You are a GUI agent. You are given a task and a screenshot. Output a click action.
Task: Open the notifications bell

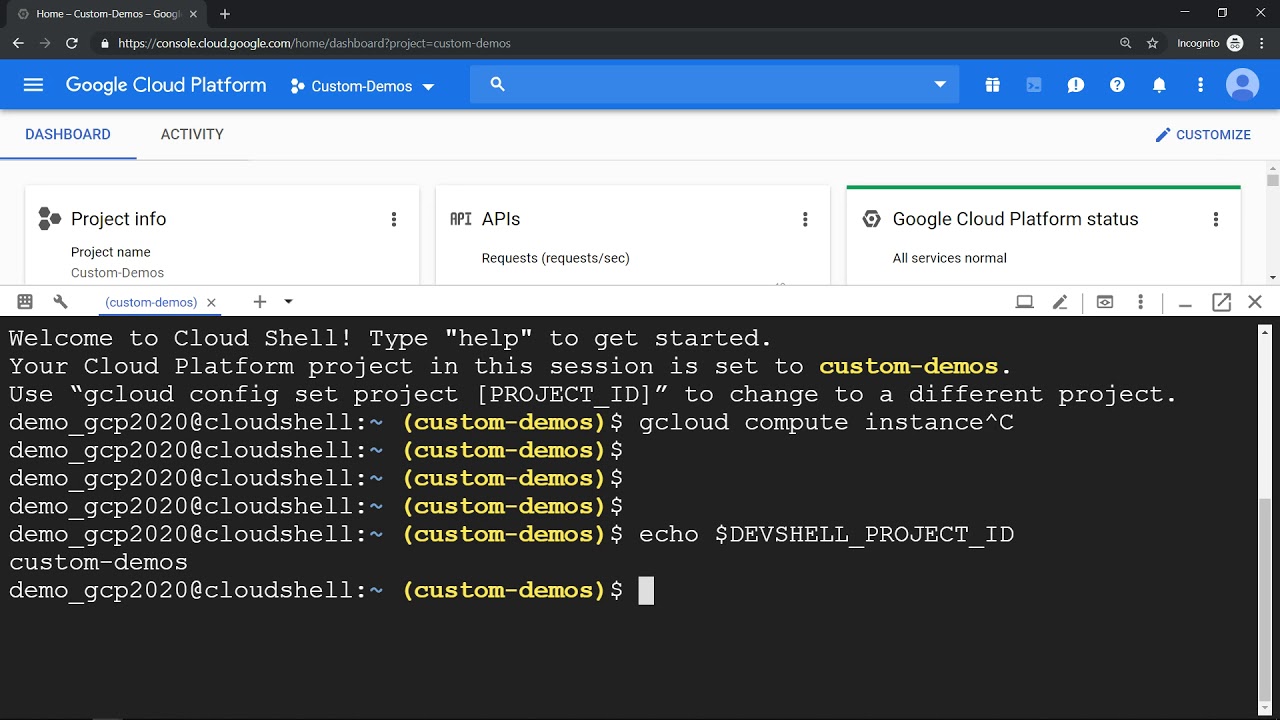click(1159, 85)
